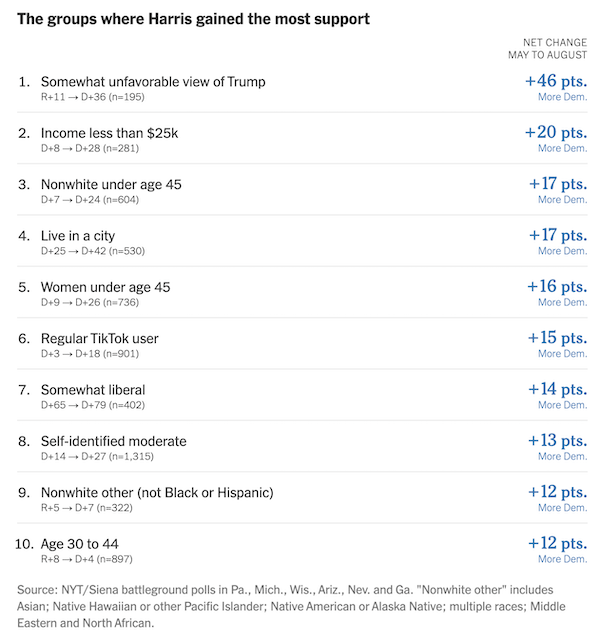Select the 'Live in a city' row

pyautogui.click(x=302, y=242)
